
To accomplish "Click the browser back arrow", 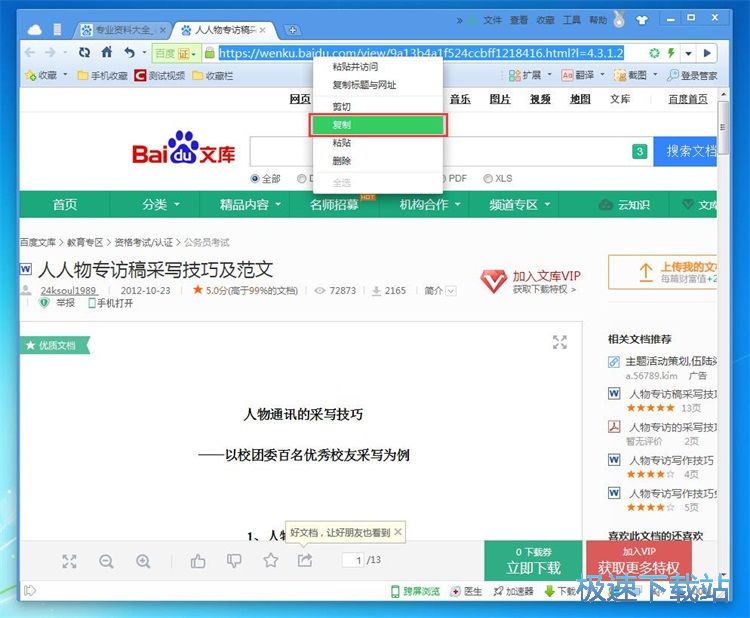I will click(30, 53).
